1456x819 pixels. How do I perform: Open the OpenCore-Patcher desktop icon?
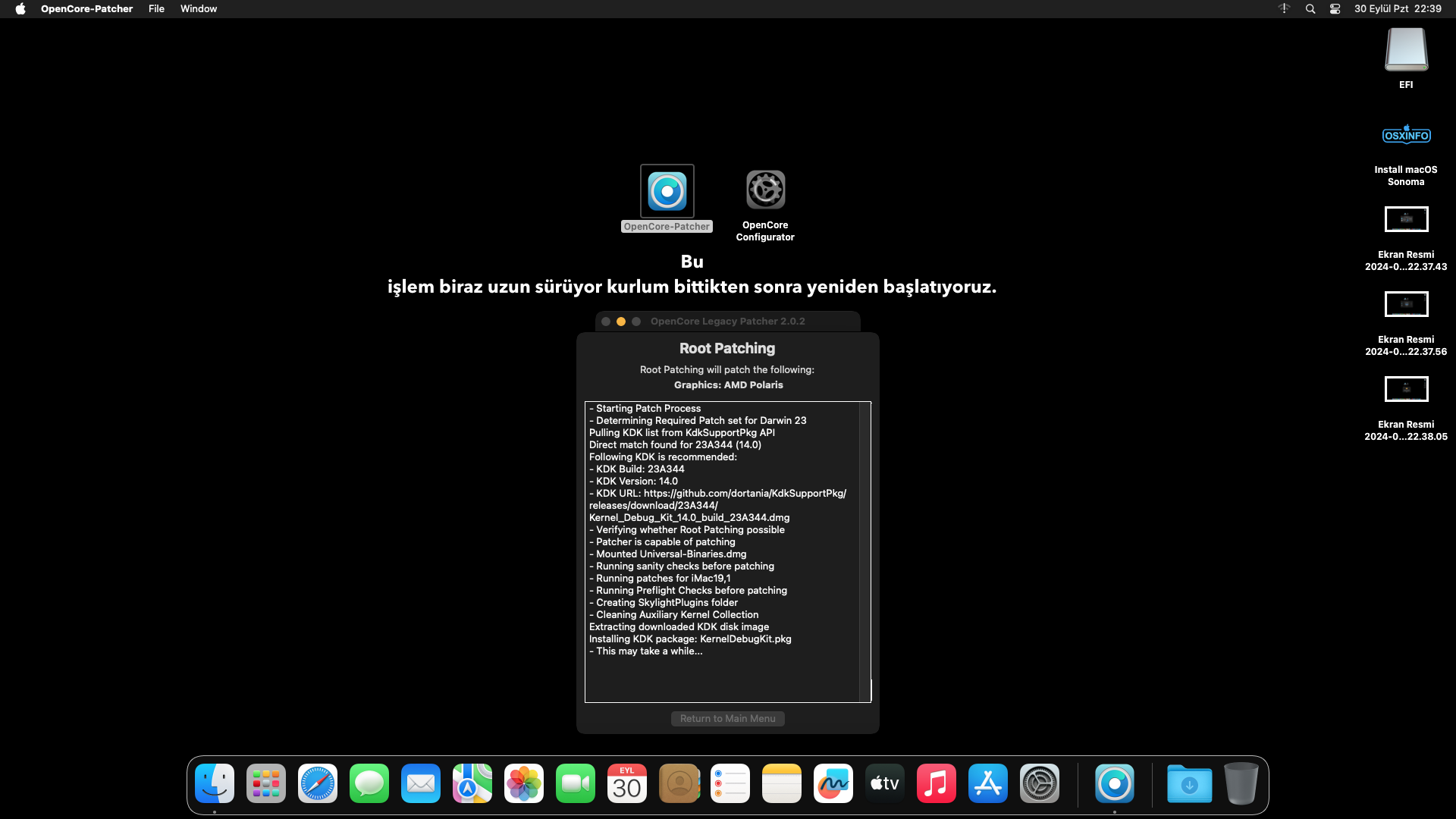(667, 192)
